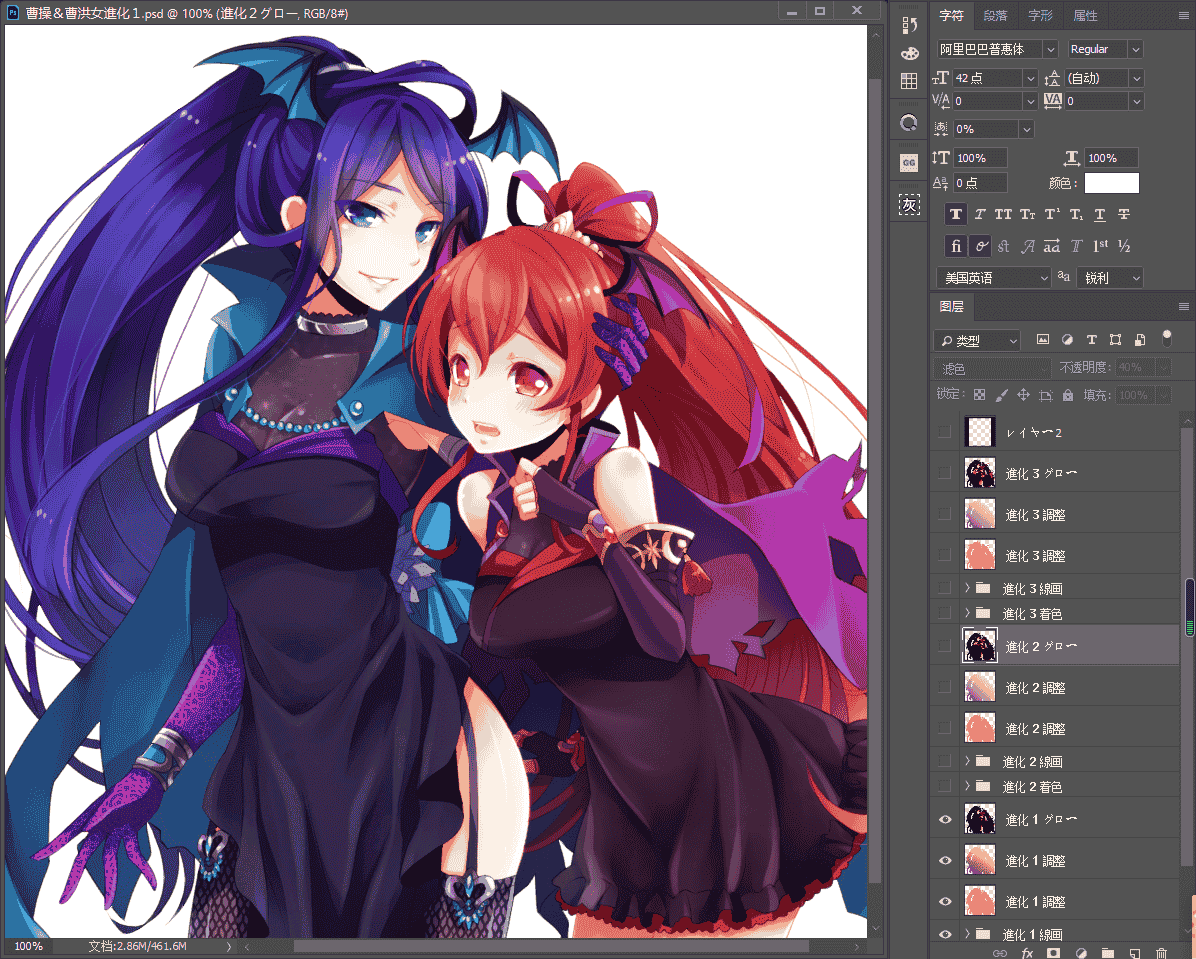Image resolution: width=1196 pixels, height=959 pixels.
Task: Click the white text color swatch
Action: click(1111, 183)
